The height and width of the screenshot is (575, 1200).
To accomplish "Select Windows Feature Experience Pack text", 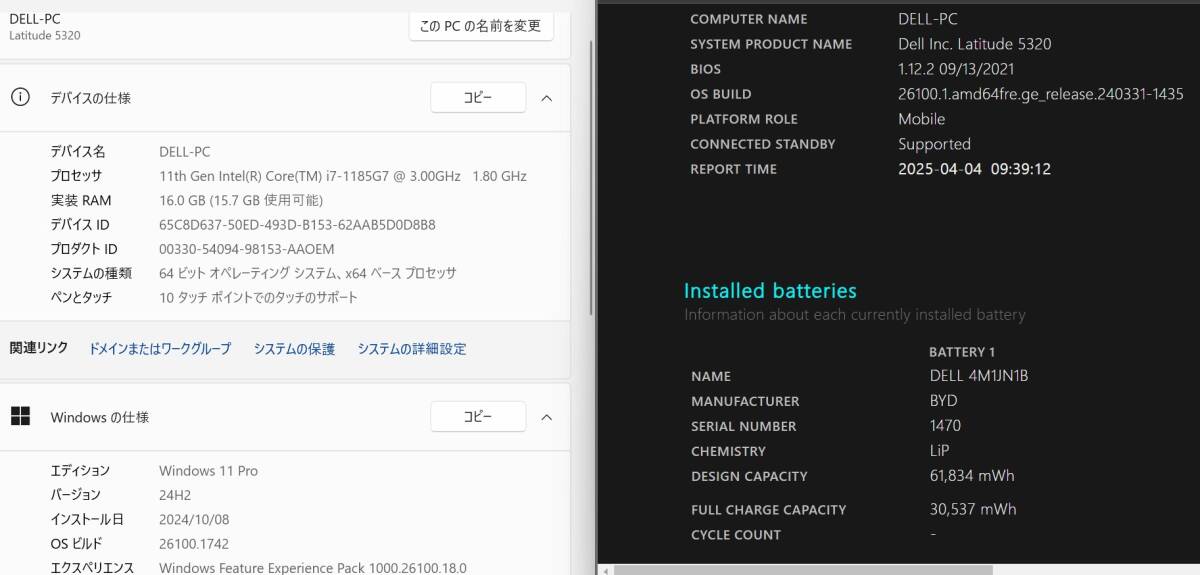I will click(x=312, y=568).
